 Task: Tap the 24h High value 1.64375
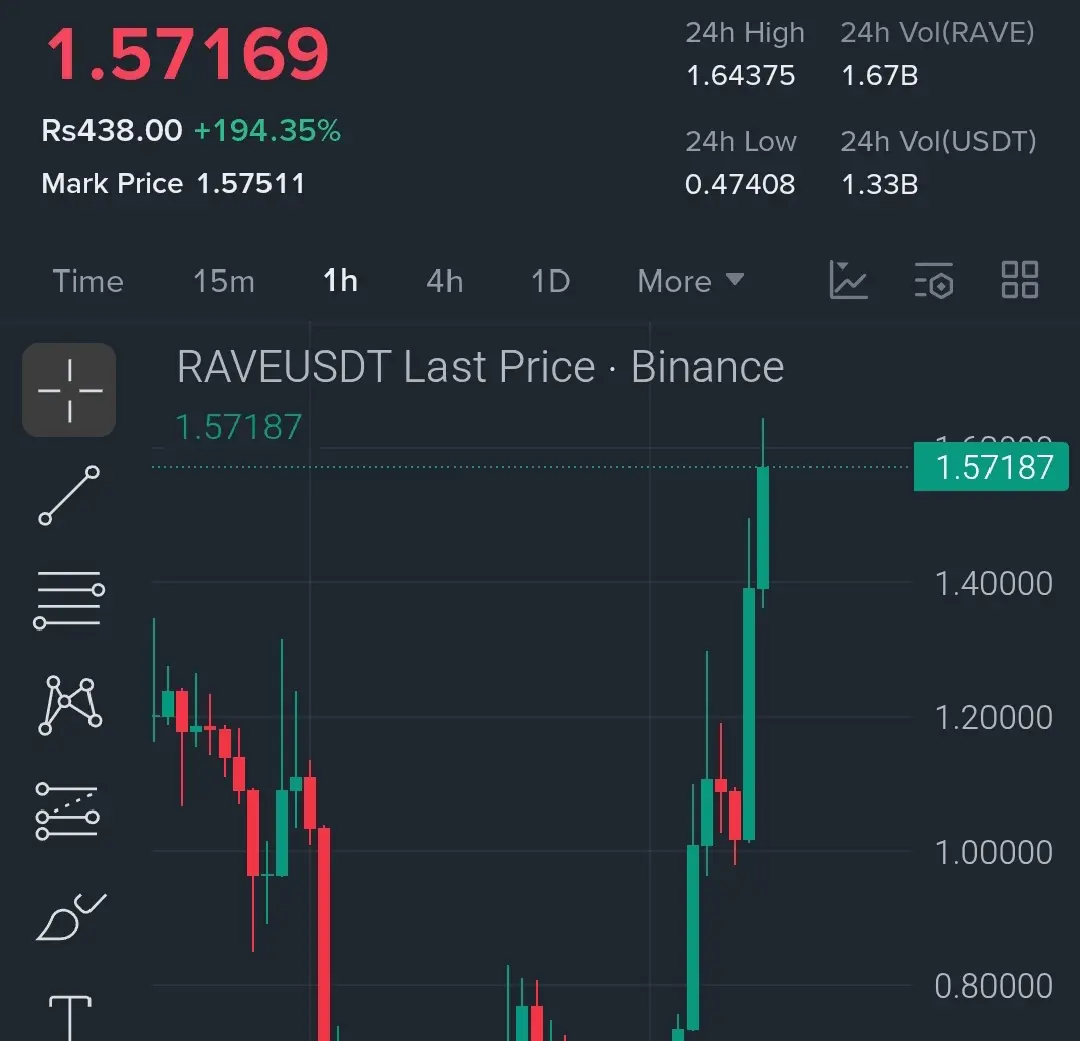(740, 75)
